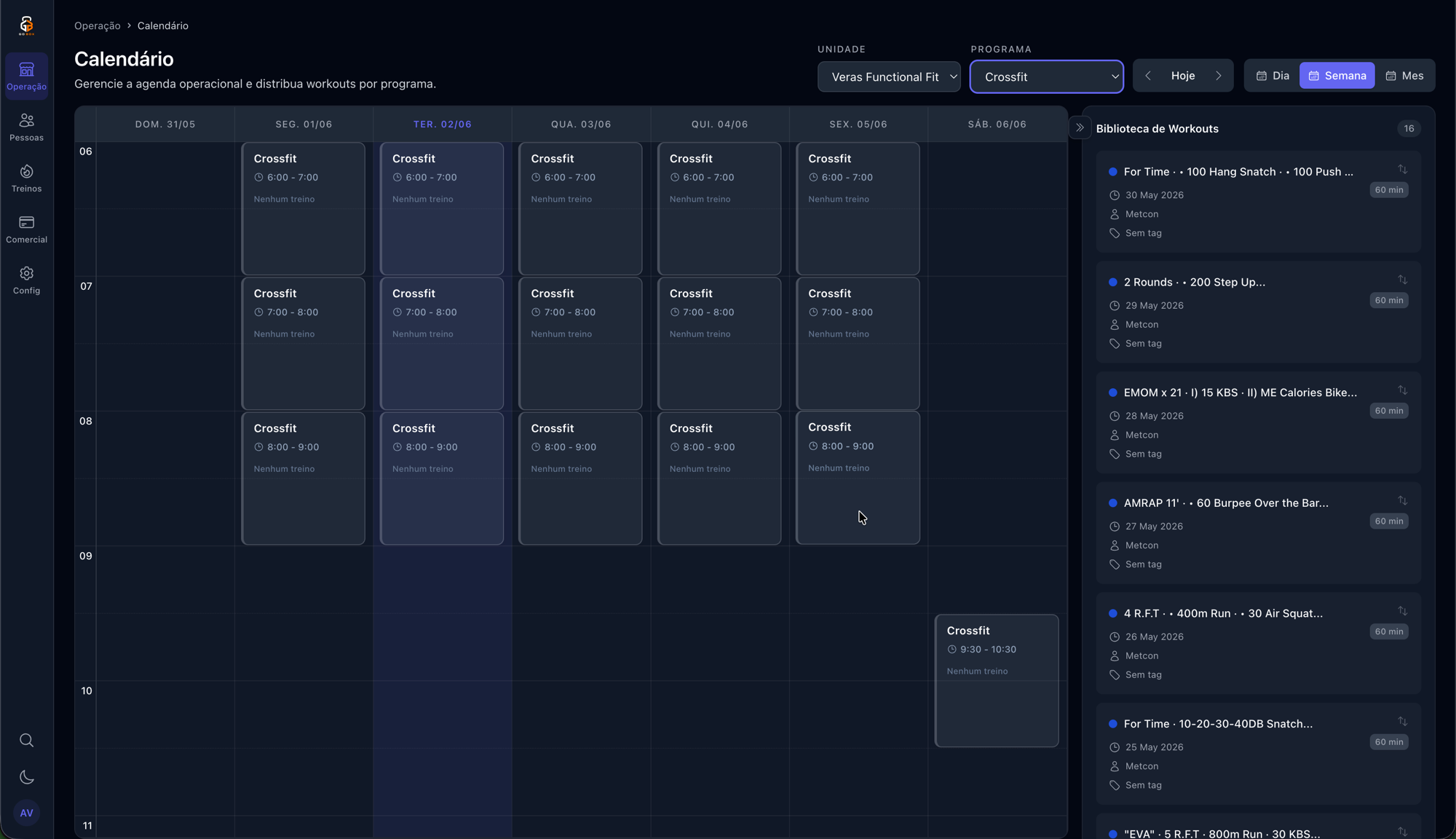The image size is (1456, 839).
Task: Toggle dark mode moon icon
Action: [27, 777]
